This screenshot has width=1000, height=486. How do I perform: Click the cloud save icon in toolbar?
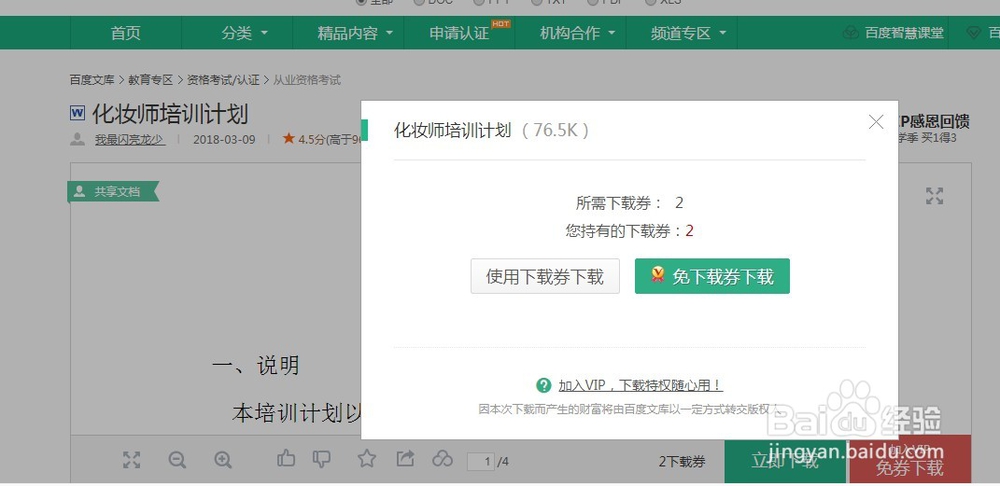pos(443,458)
